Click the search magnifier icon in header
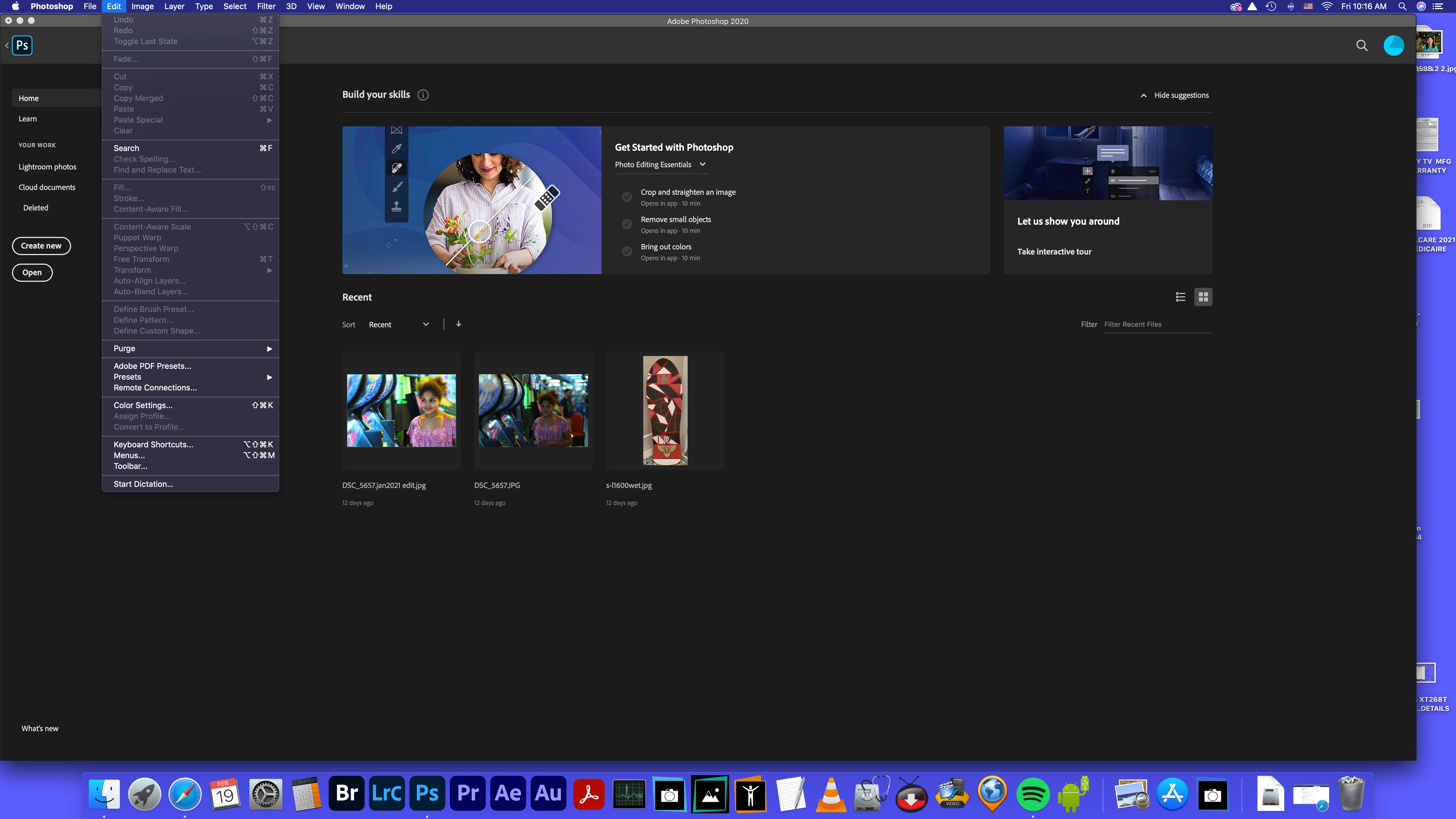Viewport: 1456px width, 819px height. click(x=1362, y=46)
